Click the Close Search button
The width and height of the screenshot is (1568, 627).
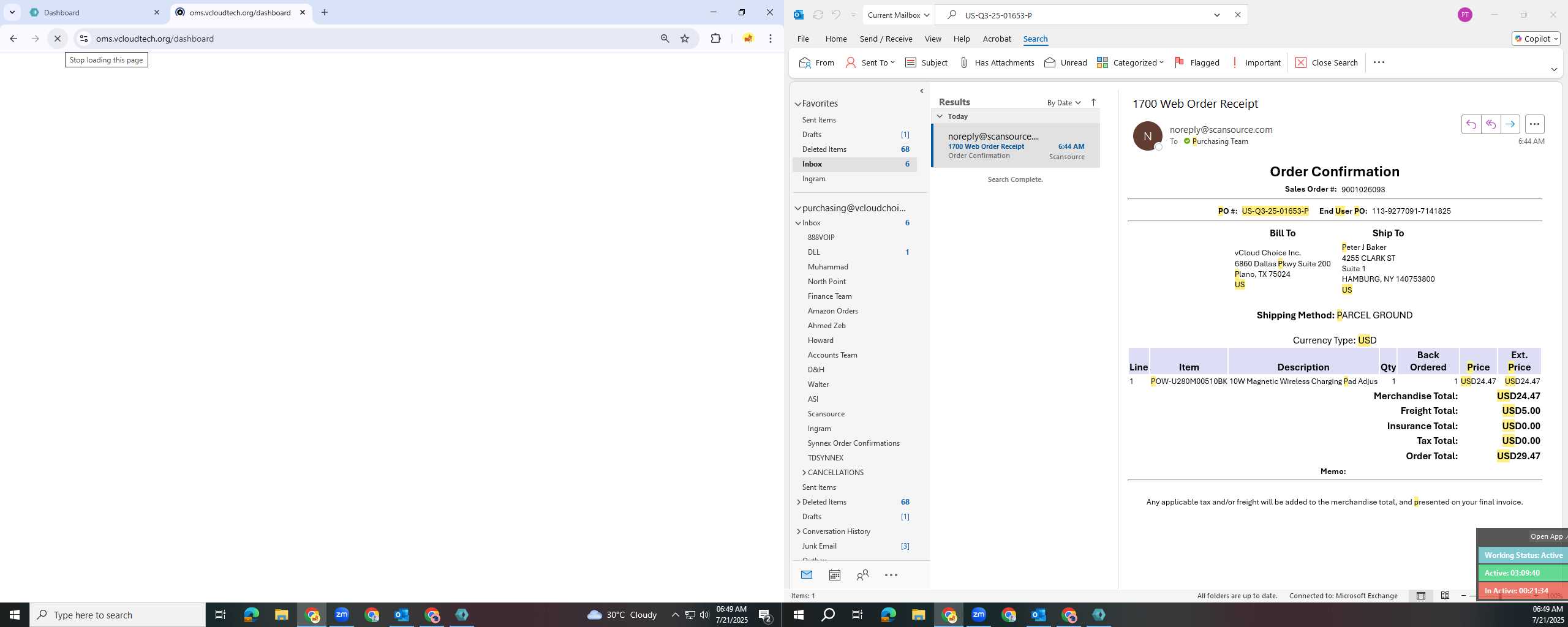point(1327,62)
